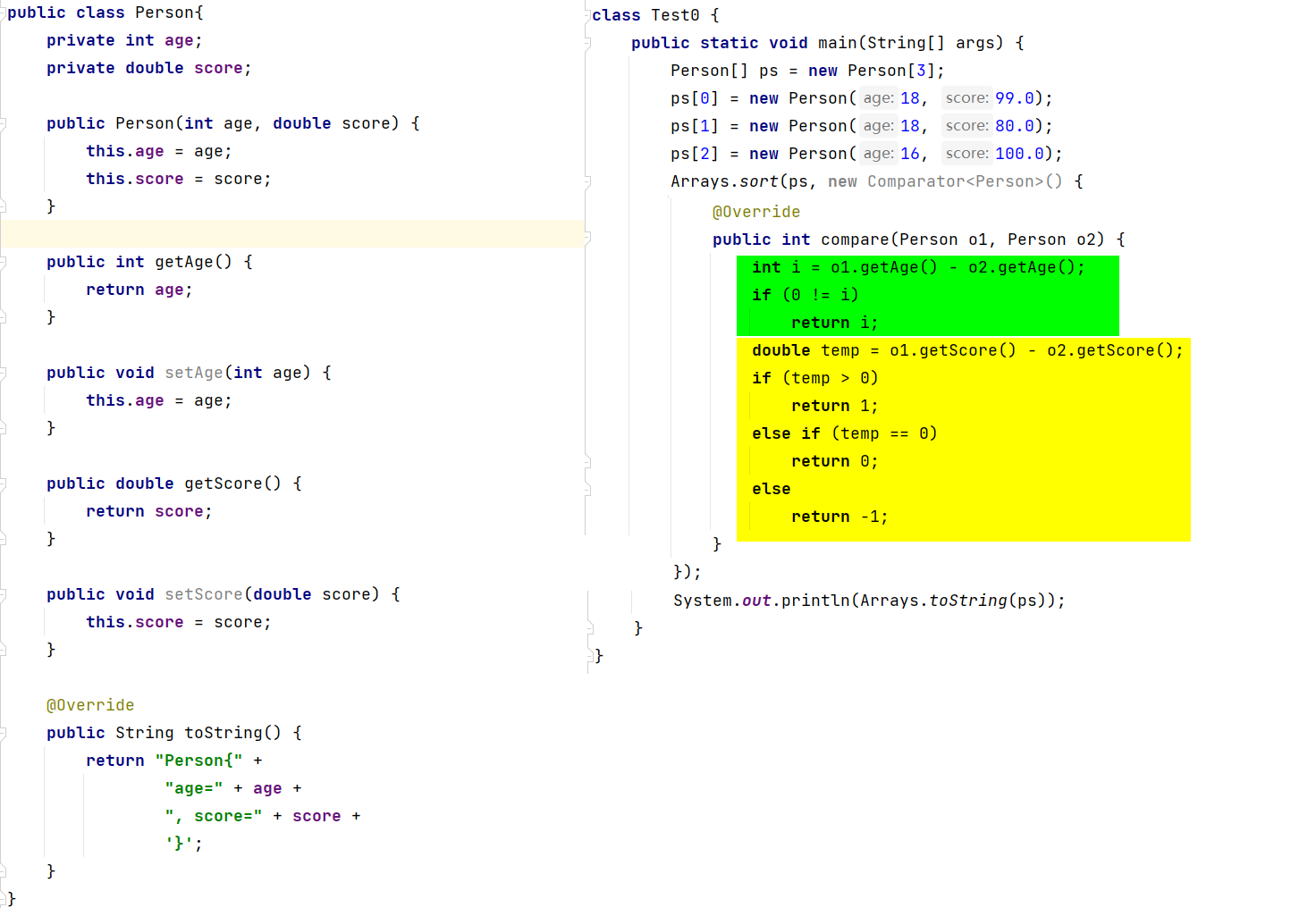
Task: Collapse the Person constructor fold marker
Action: point(4,123)
